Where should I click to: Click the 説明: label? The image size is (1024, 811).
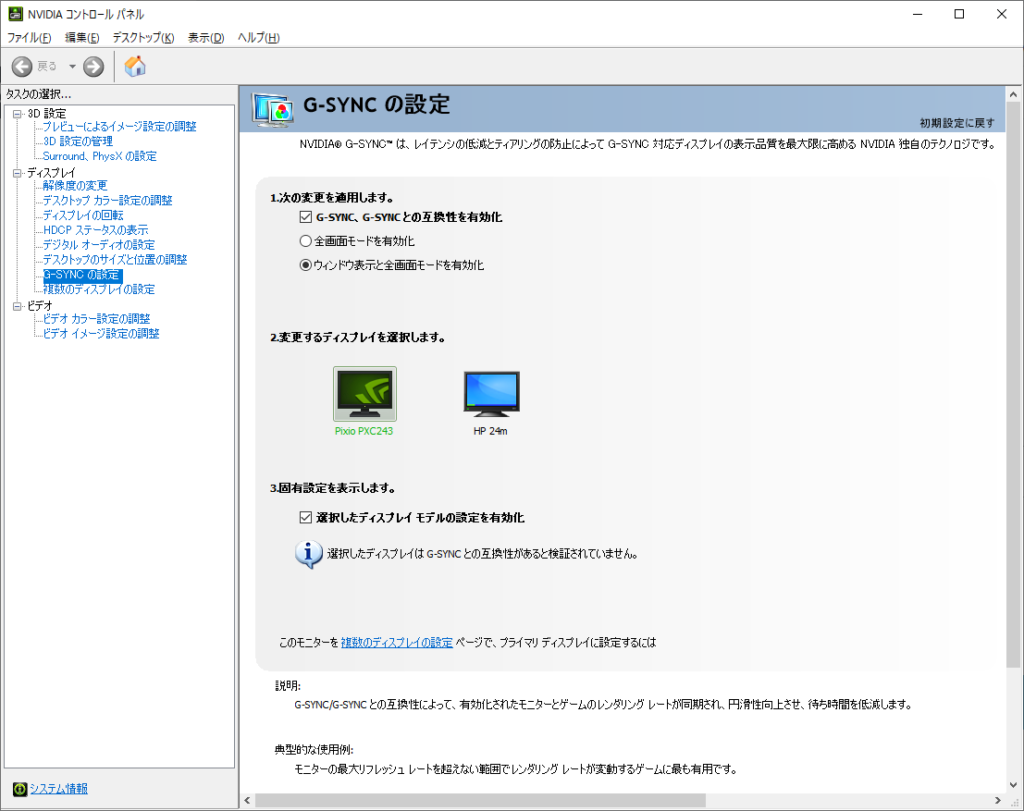(287, 686)
